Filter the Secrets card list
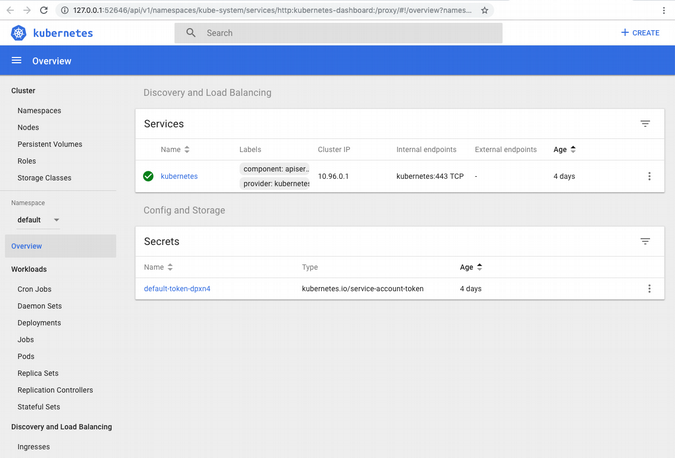Screen dimensions: 675x458 point(645,241)
